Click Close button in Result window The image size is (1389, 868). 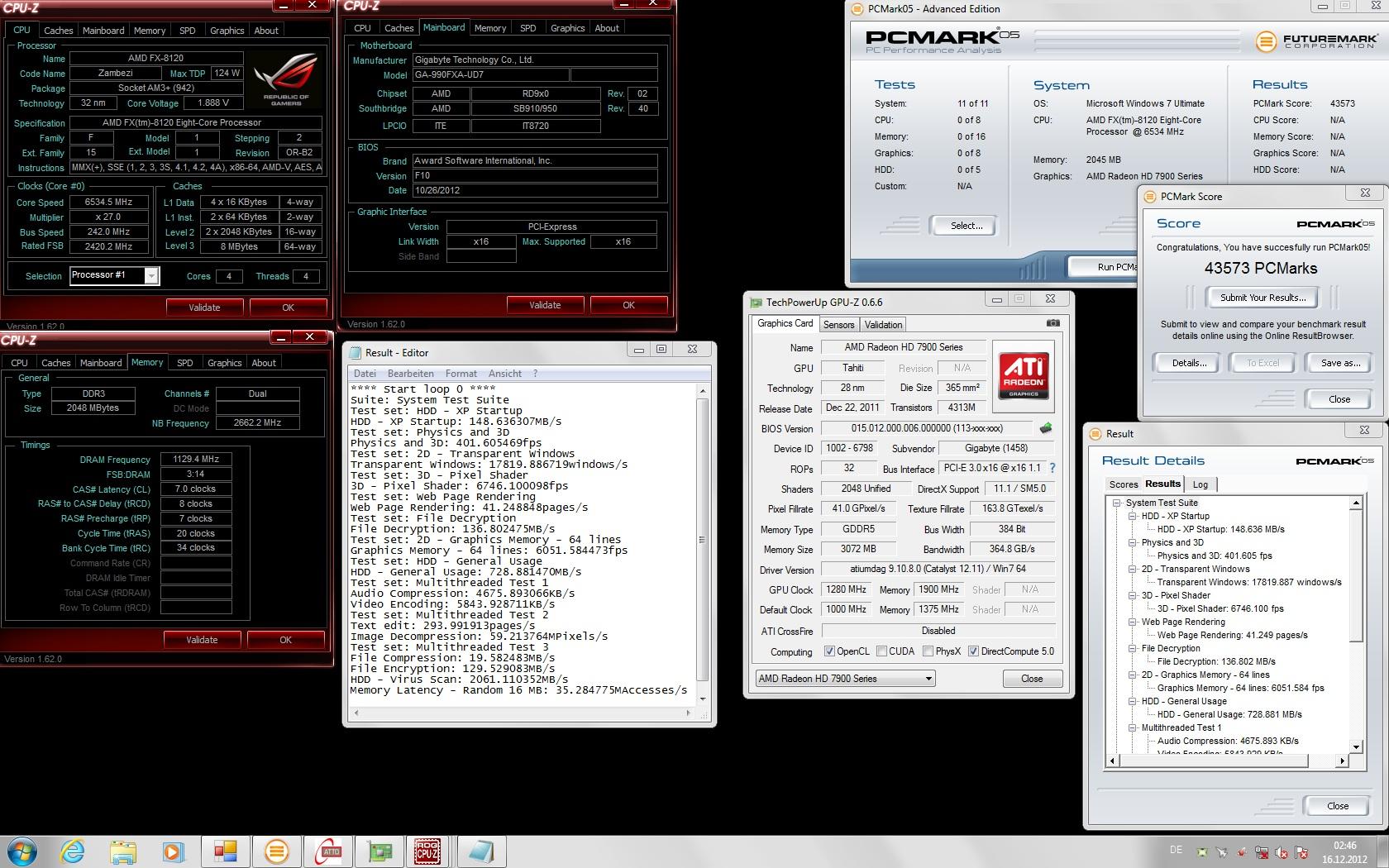click(1337, 806)
